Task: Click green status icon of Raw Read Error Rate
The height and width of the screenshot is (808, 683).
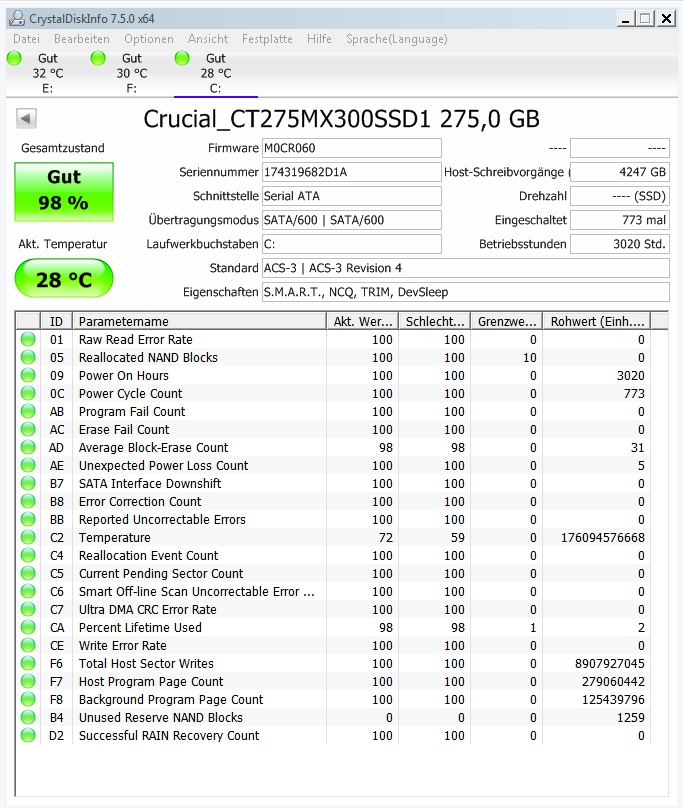Action: 28,340
